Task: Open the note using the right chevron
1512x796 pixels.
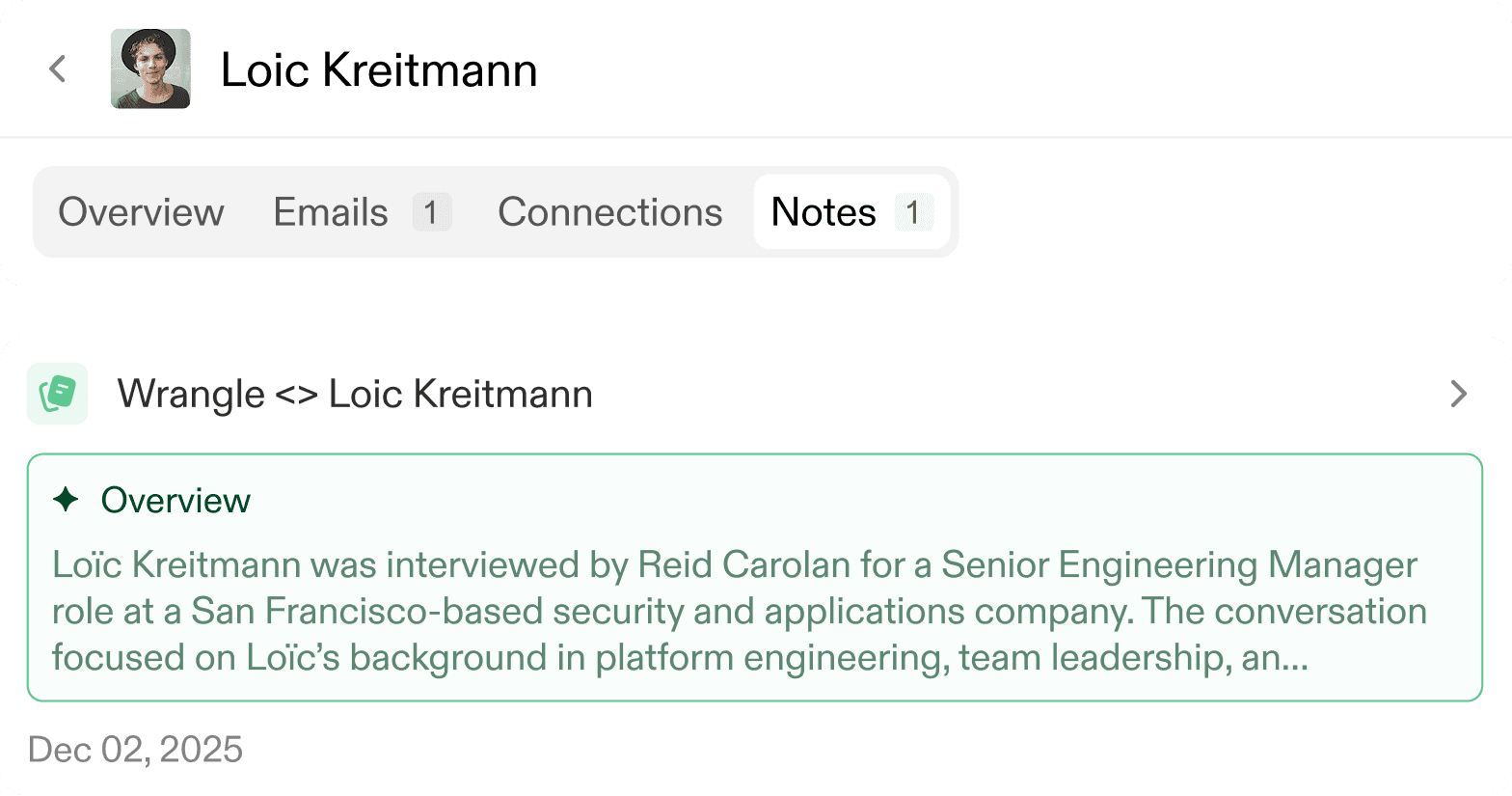Action: pyautogui.click(x=1458, y=394)
